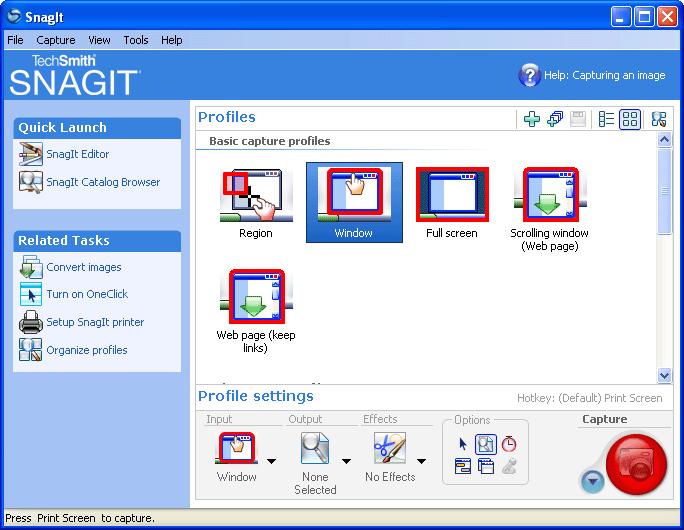Click the Help question mark icon
684x530 pixels.
(x=529, y=75)
